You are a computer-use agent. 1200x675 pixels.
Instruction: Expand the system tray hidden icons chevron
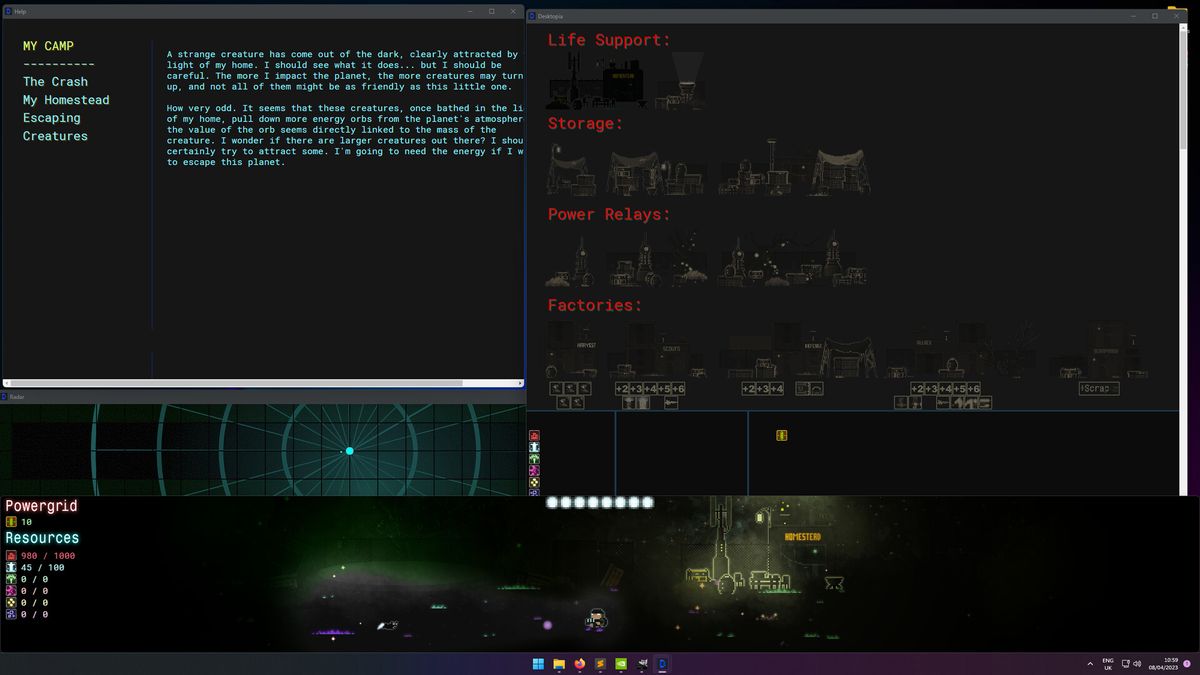[x=1090, y=663]
